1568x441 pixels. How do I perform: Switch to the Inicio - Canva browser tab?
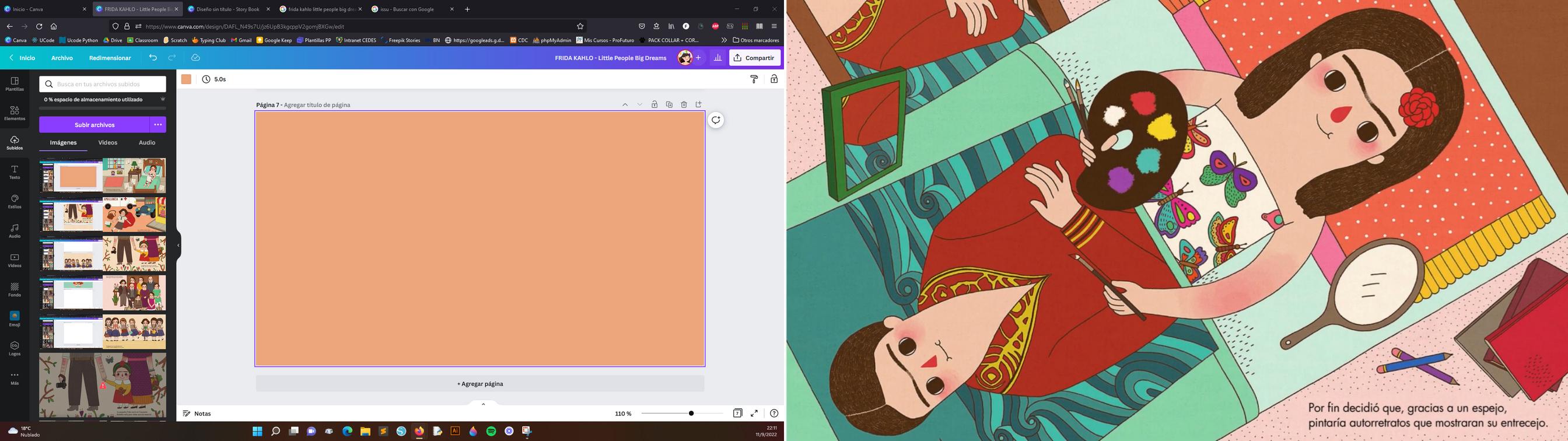point(45,9)
